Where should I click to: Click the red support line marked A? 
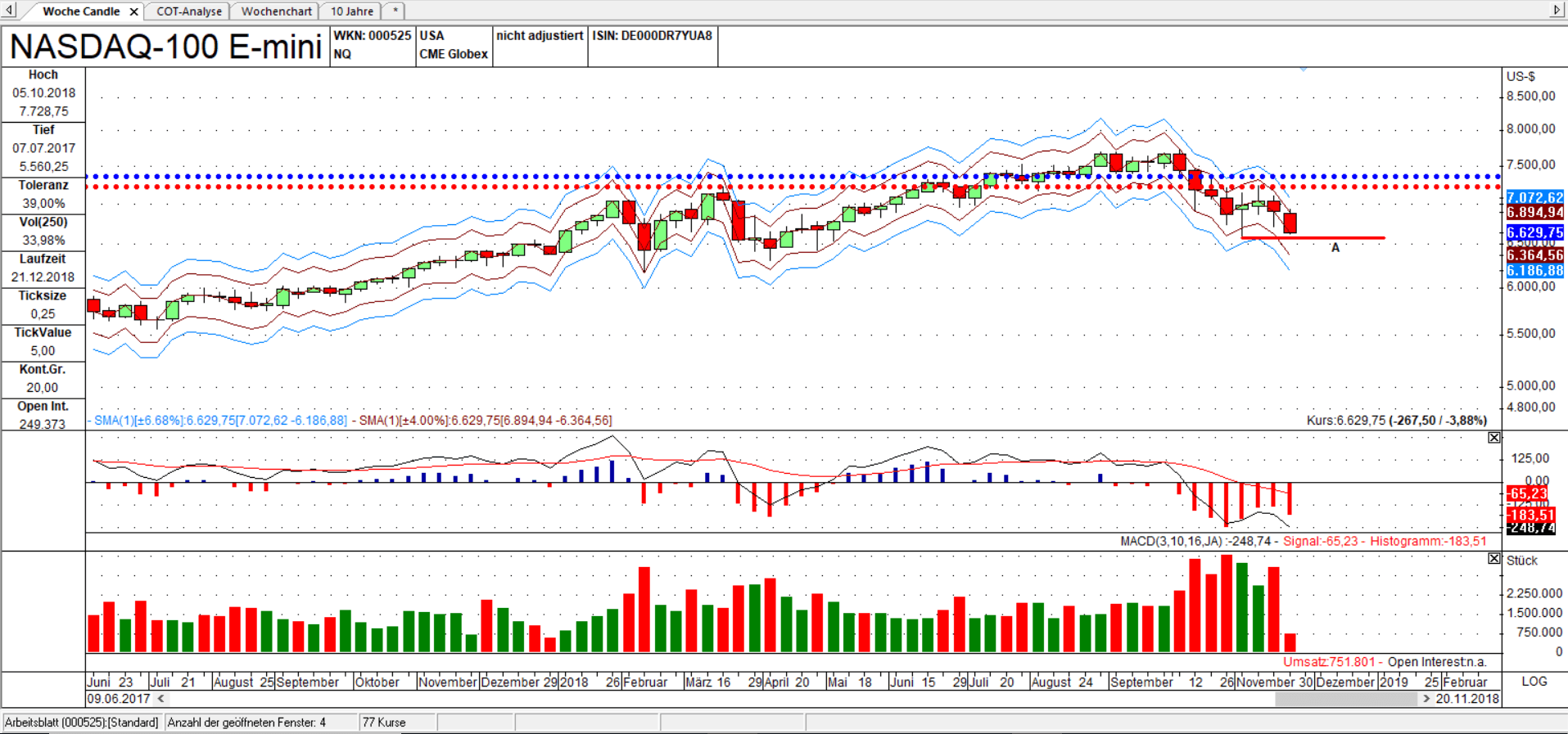coord(1313,238)
